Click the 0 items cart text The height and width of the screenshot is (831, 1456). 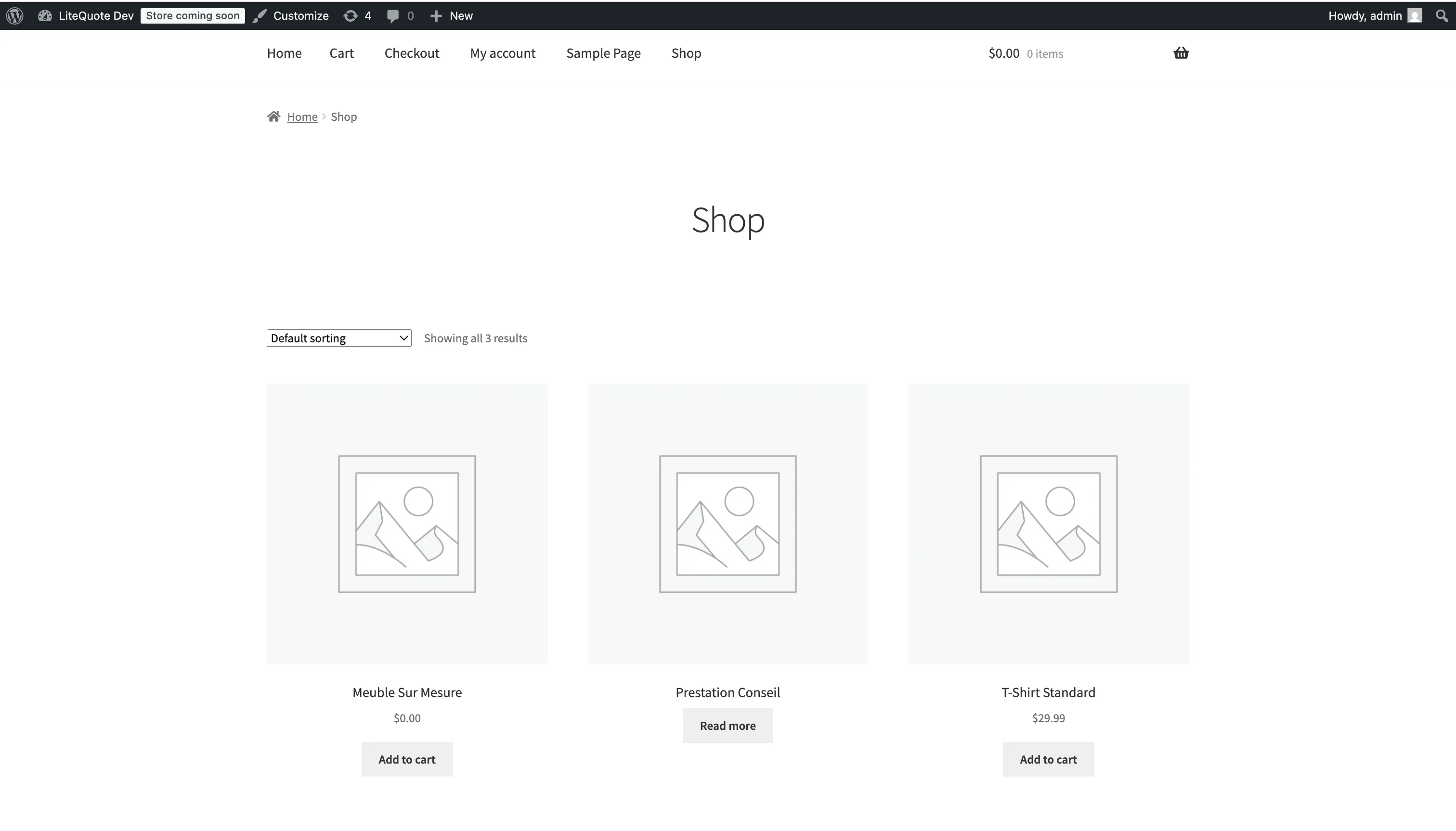pyautogui.click(x=1044, y=53)
